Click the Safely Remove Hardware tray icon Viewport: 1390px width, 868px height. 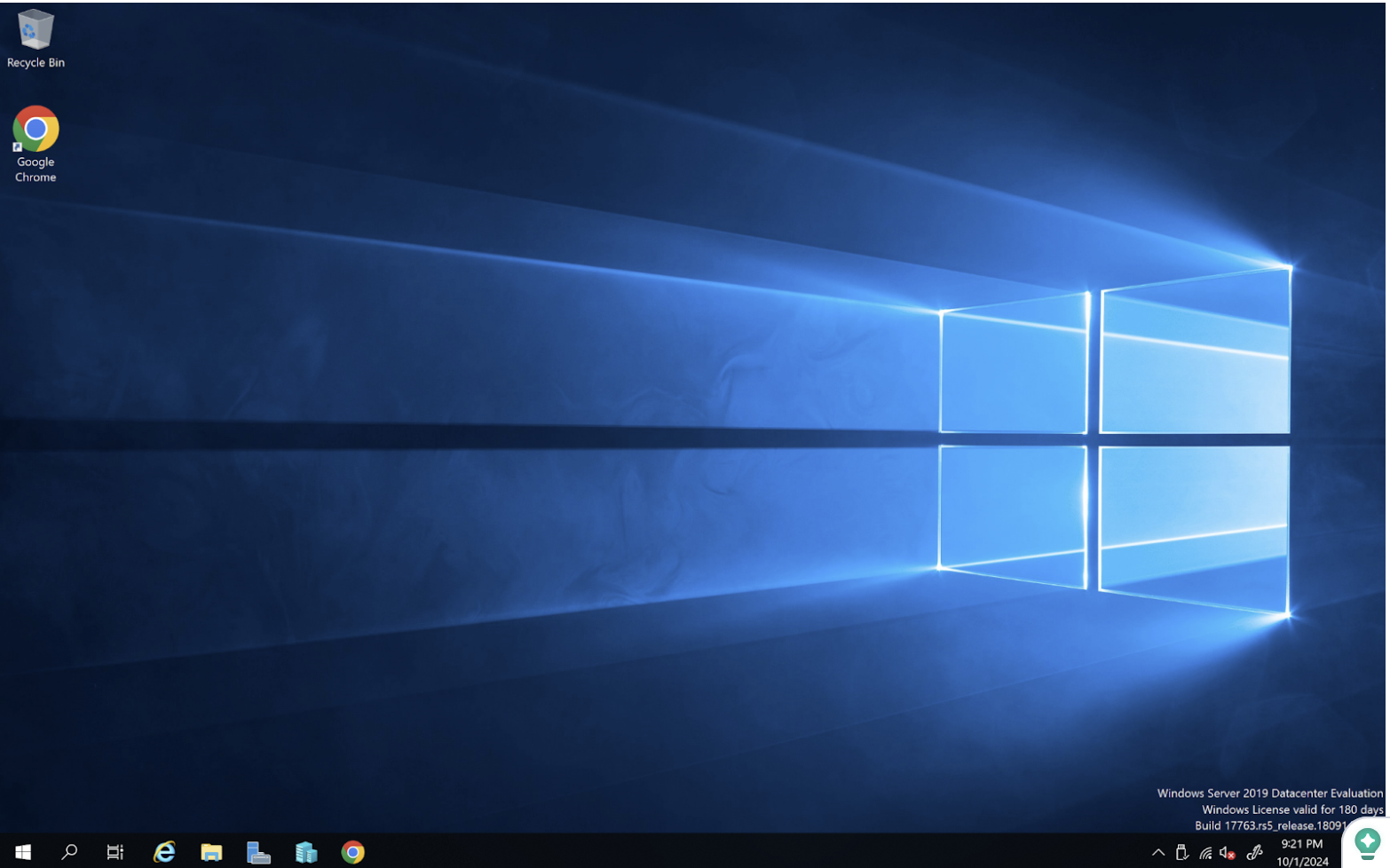[1181, 853]
